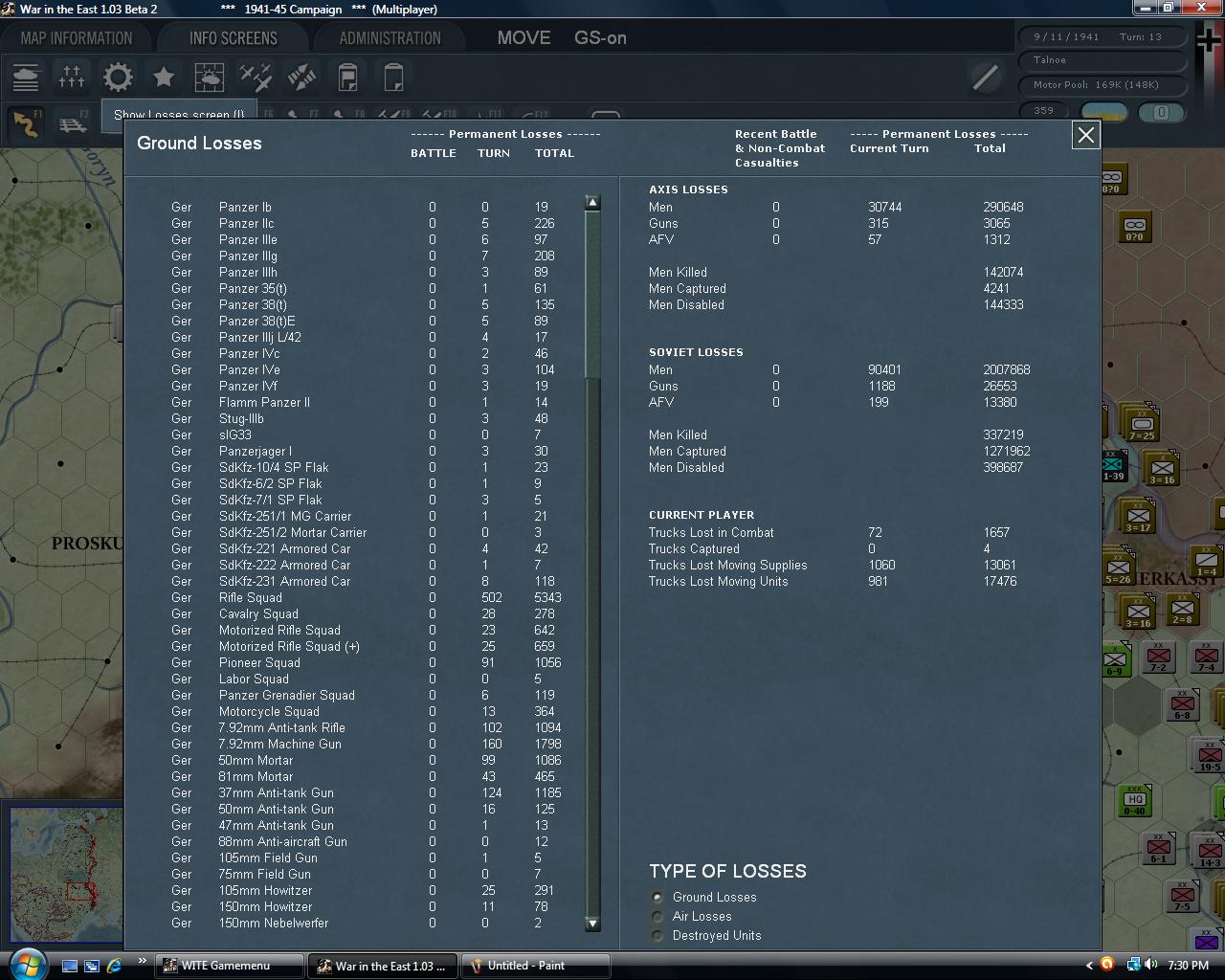Click the losses list scroll down arrow
This screenshot has width=1225, height=980.
592,924
